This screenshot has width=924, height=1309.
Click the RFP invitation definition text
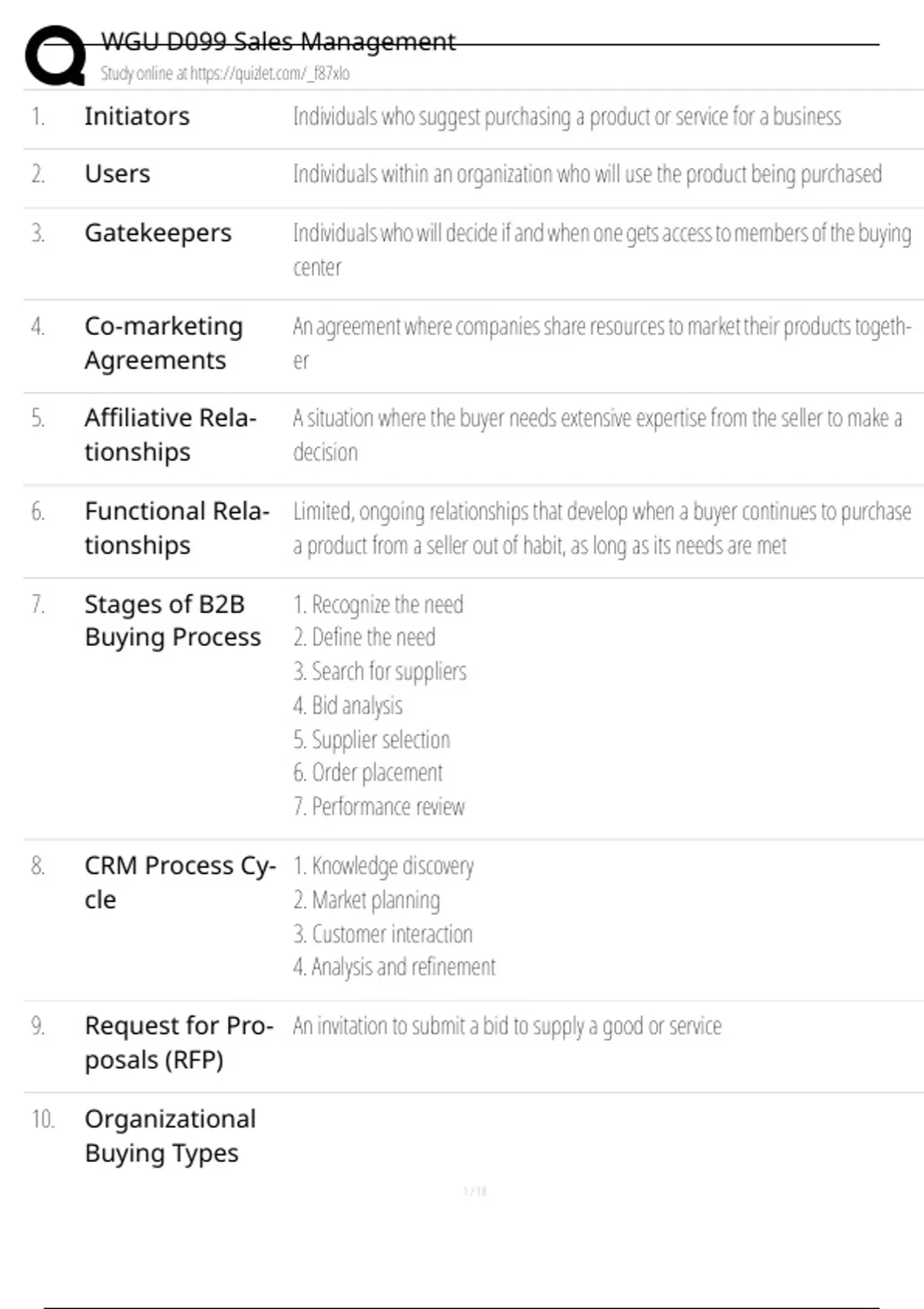click(507, 1026)
